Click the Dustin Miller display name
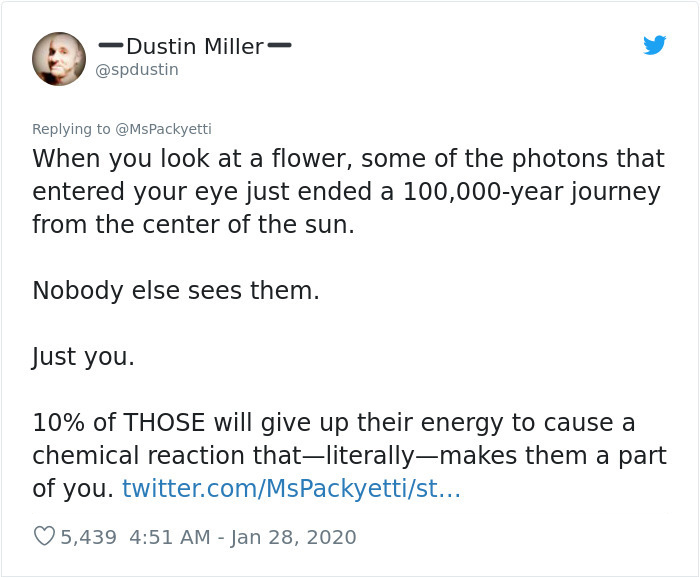This screenshot has height=578, width=700. [195, 46]
